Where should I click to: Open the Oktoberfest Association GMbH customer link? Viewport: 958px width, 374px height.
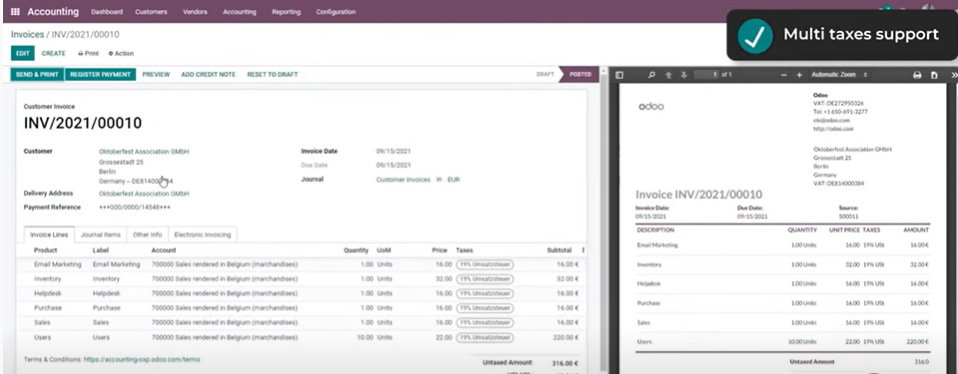click(144, 152)
